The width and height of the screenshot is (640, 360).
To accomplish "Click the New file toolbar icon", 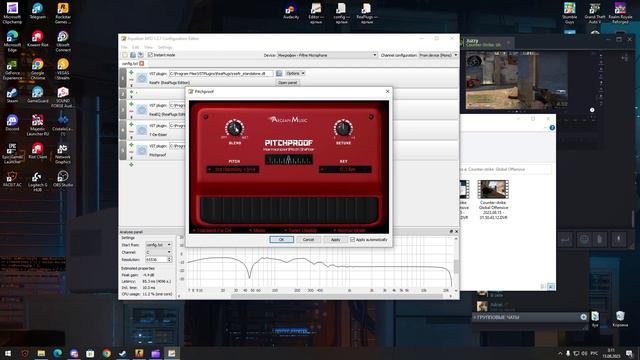I will [125, 55].
